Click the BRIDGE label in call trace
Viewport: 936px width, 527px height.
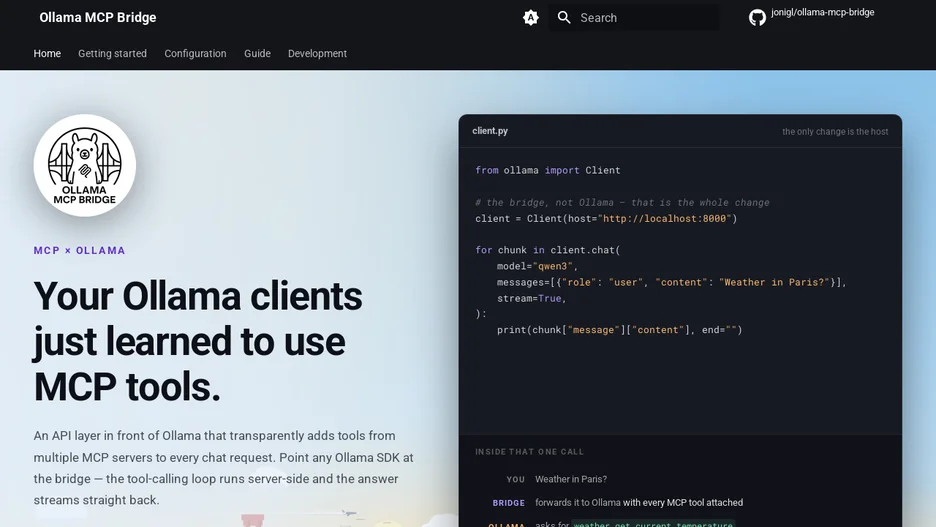(x=509, y=503)
